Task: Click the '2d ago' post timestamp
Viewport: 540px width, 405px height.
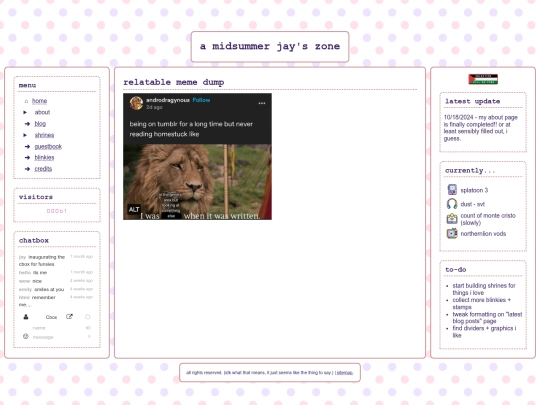Action: (x=154, y=107)
